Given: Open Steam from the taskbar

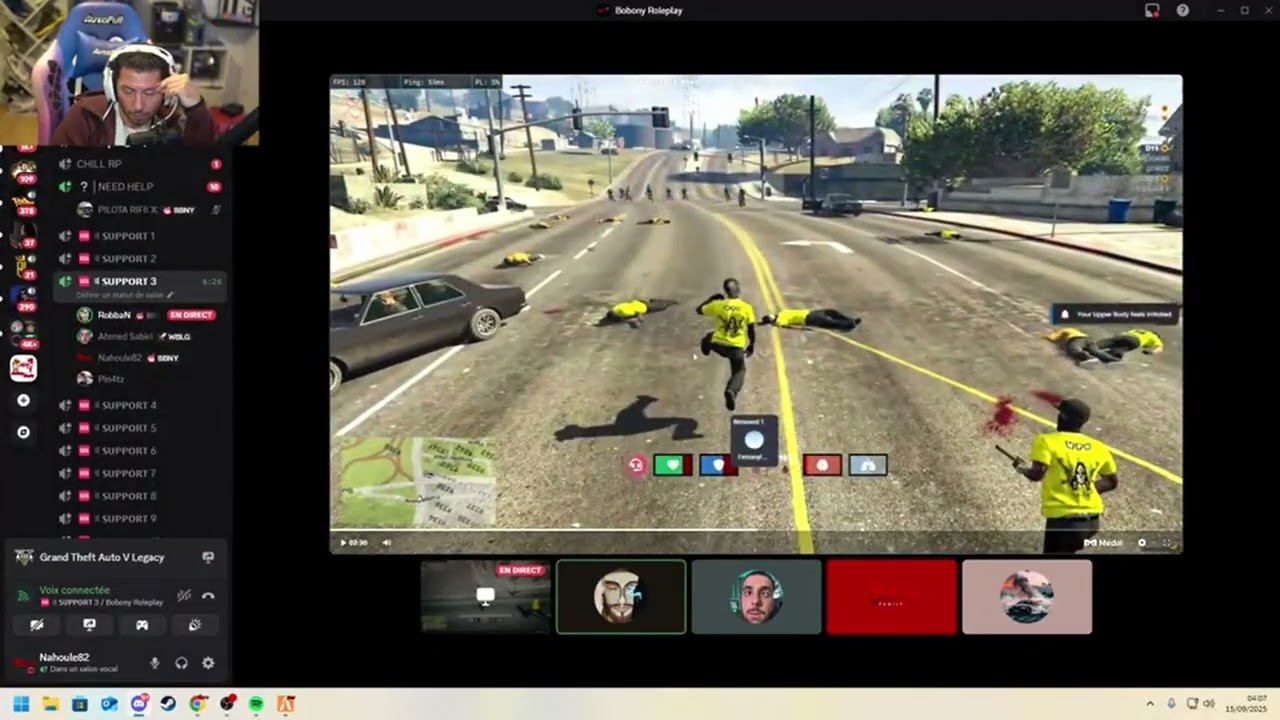Looking at the screenshot, I should click(x=168, y=704).
